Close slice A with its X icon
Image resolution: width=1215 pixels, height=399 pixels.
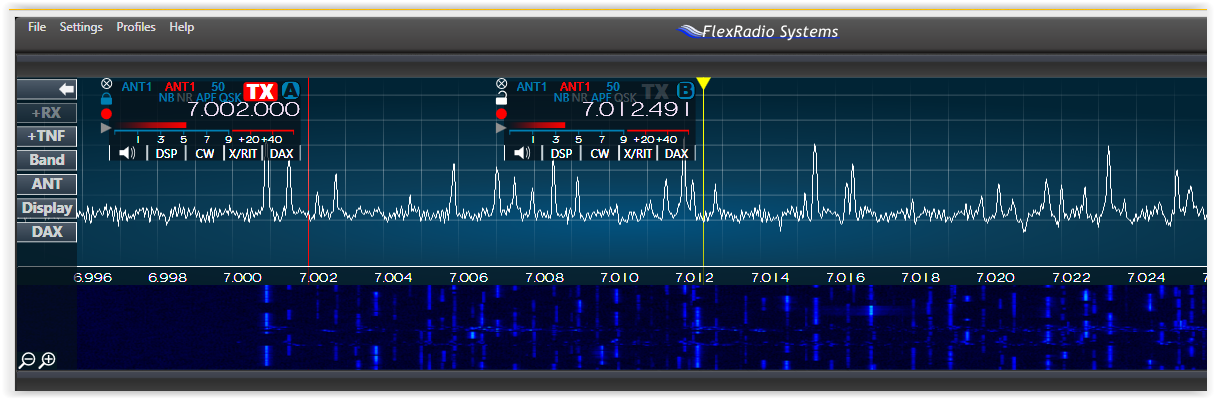(106, 85)
